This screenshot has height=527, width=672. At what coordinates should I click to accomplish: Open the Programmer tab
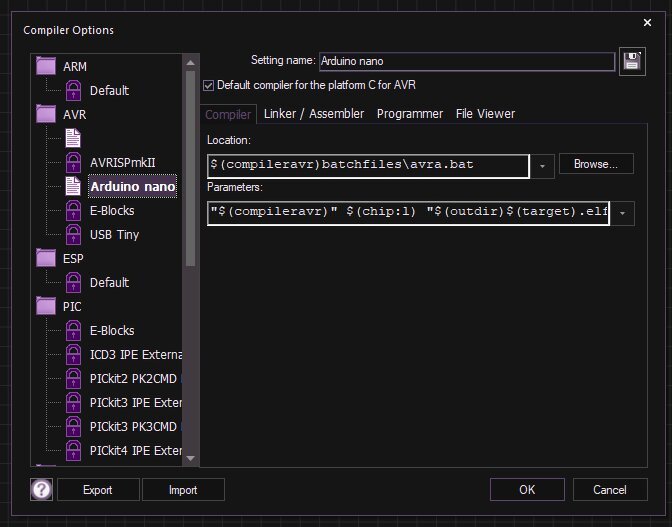[x=410, y=114]
